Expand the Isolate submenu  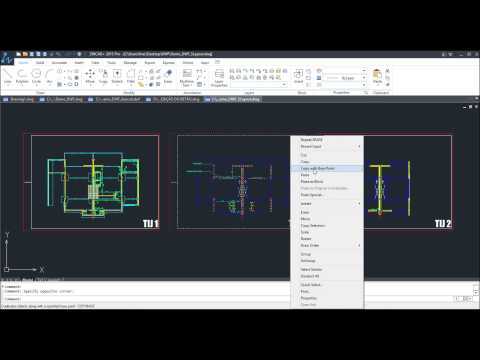[328, 203]
